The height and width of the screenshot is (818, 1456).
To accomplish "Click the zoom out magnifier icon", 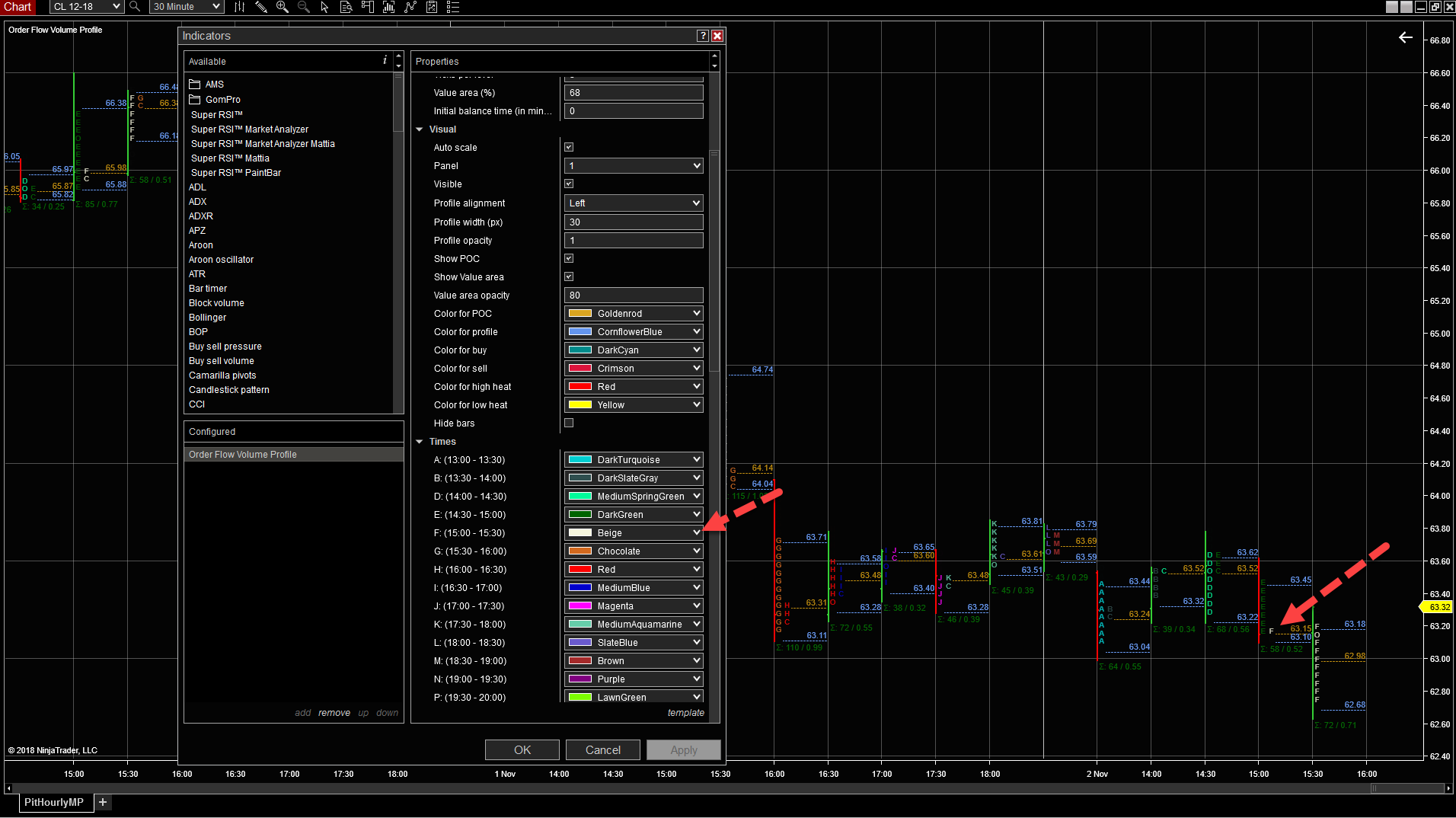I will tap(303, 7).
